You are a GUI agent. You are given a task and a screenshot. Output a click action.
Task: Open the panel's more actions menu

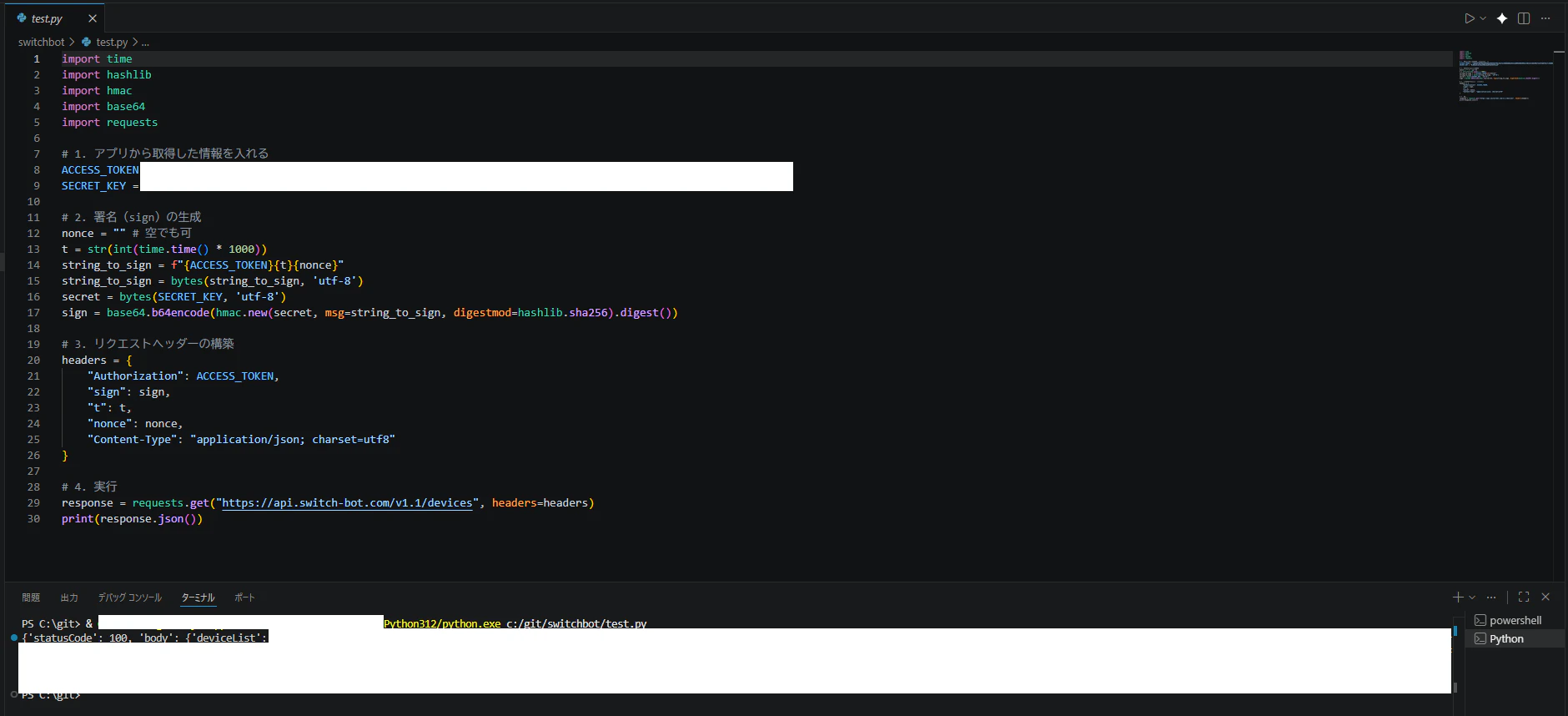1491,598
